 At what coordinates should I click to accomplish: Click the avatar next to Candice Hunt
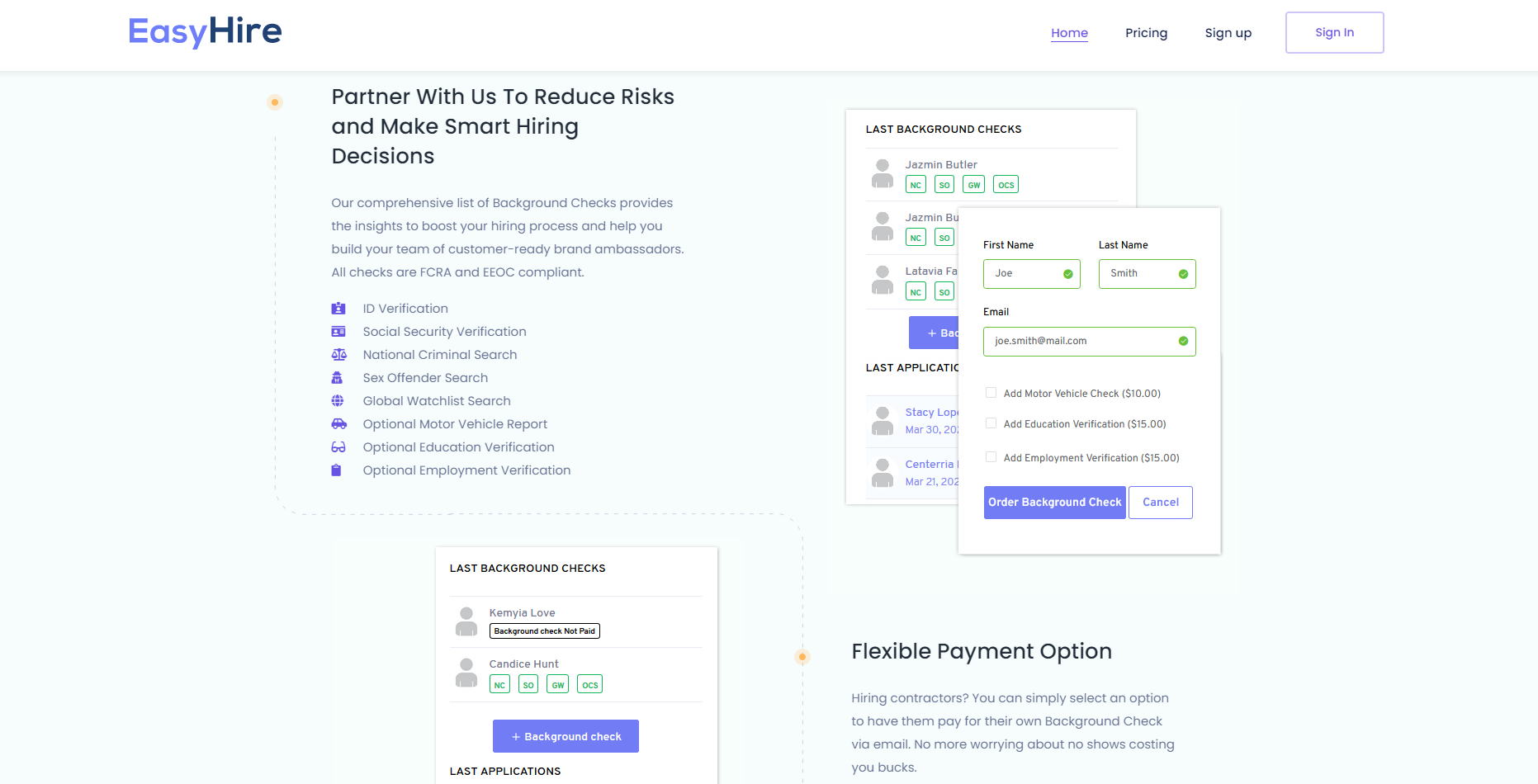466,673
